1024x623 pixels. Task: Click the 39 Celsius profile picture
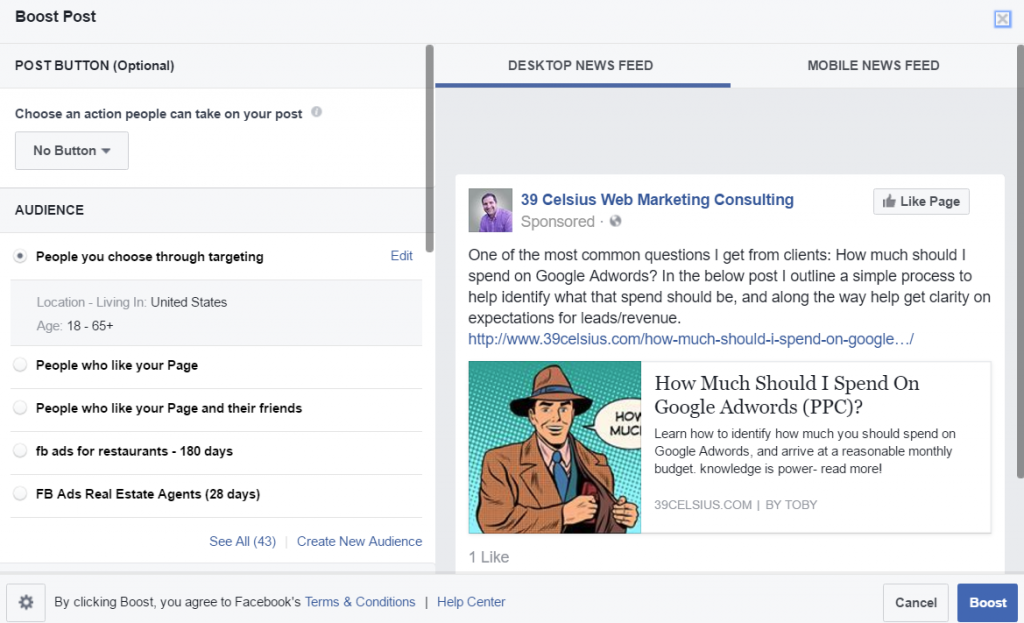point(490,210)
